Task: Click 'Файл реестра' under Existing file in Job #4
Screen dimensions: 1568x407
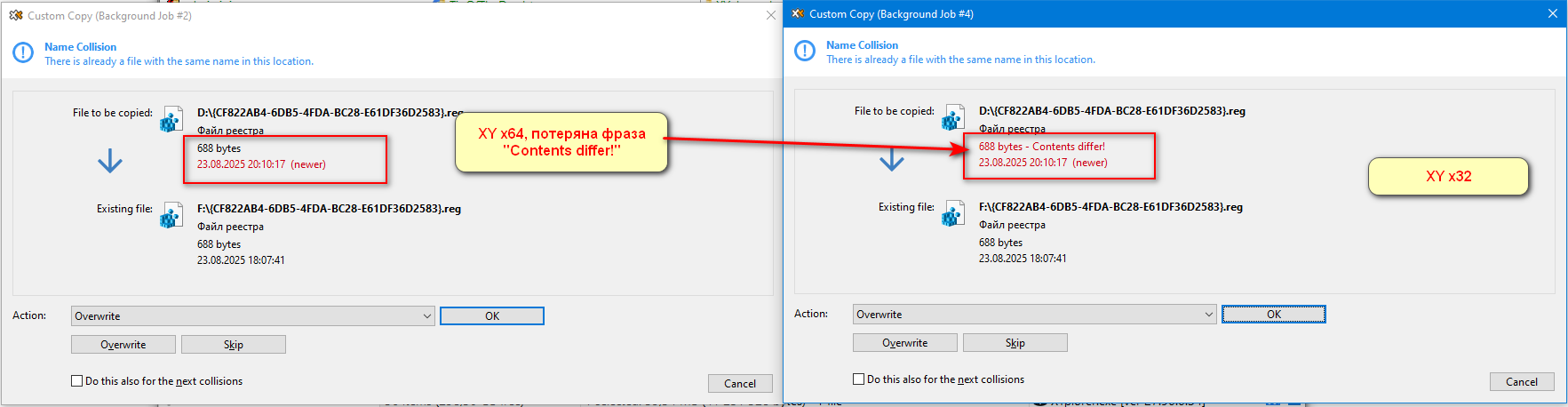Action: 1012,225
